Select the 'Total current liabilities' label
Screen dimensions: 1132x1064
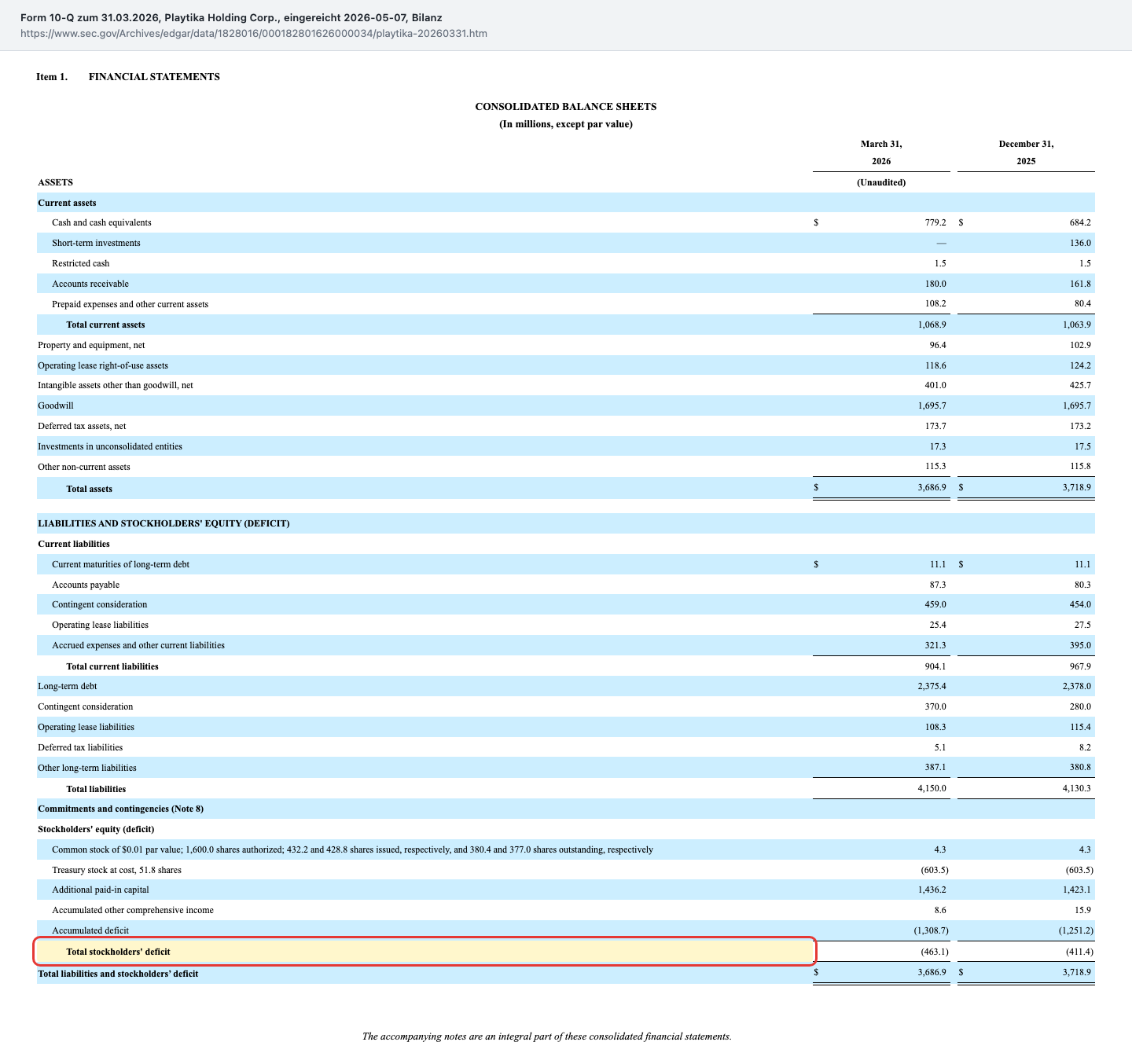click(x=112, y=666)
